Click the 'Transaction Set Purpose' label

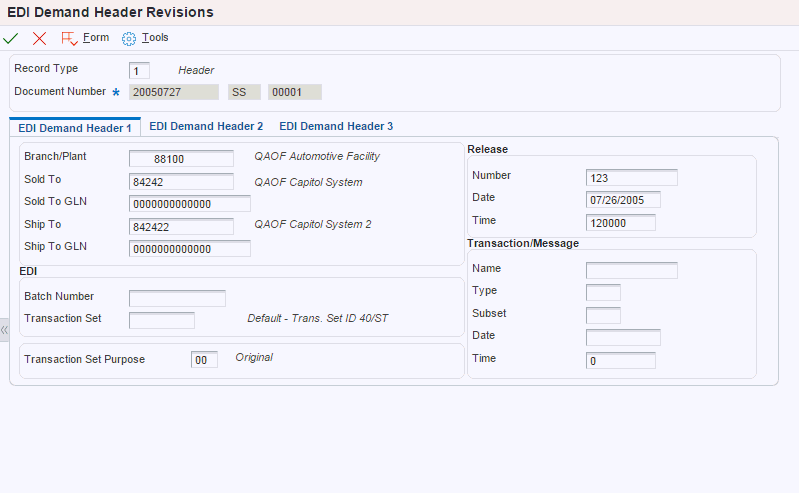(x=85, y=359)
